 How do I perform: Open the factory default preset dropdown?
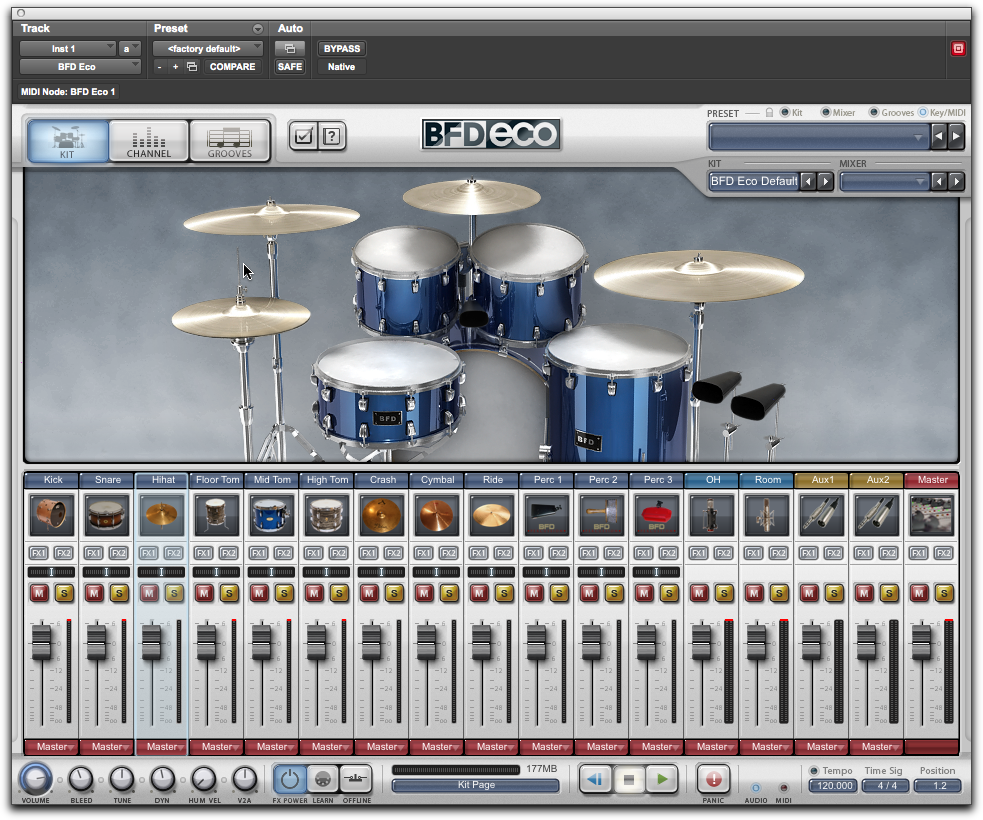[x=208, y=48]
